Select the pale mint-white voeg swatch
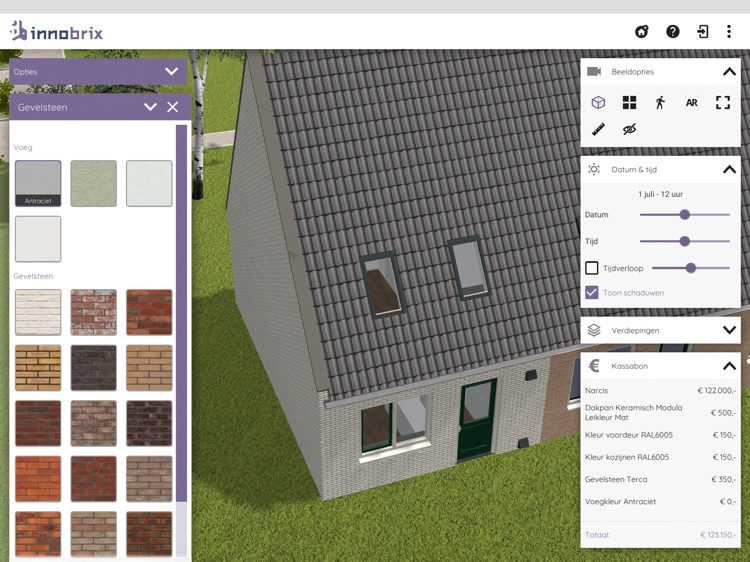 click(149, 183)
